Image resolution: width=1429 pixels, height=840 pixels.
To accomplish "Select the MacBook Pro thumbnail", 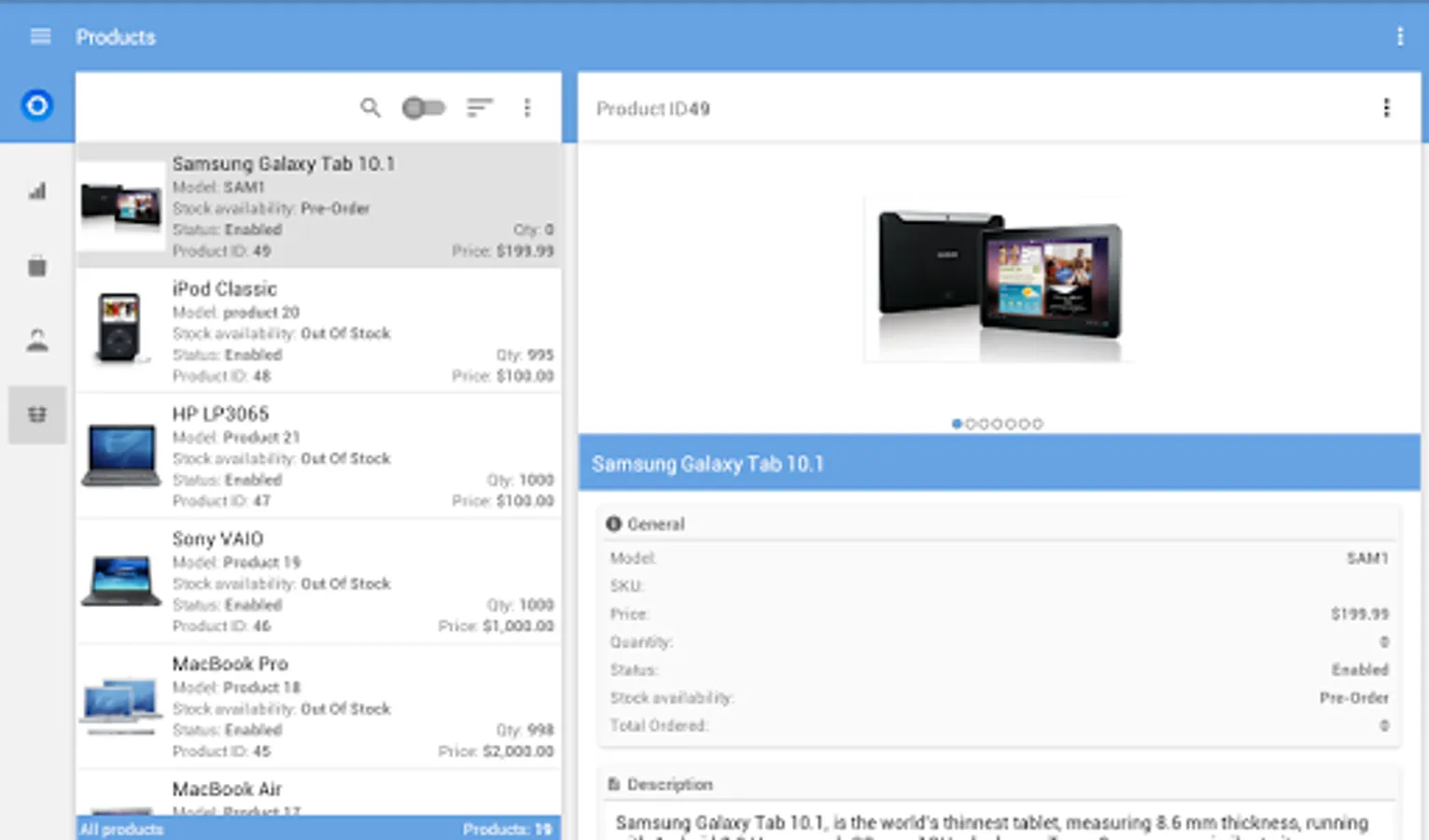I will (120, 707).
